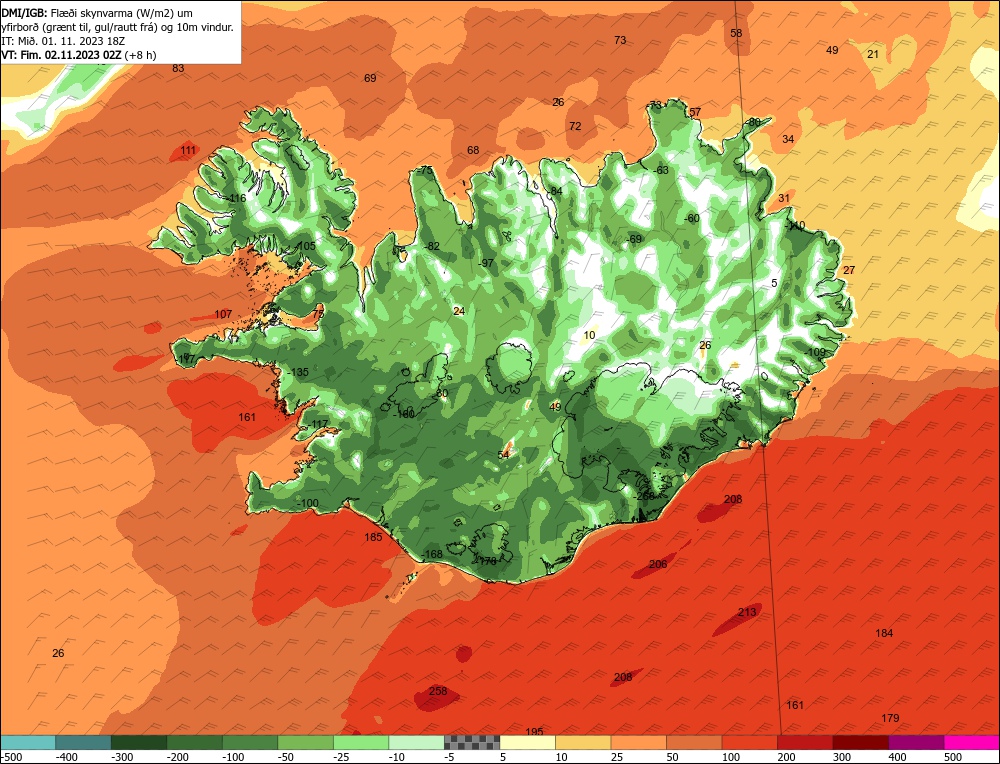Click the value -63 in northeast Iceland
The image size is (1000, 764).
[661, 170]
